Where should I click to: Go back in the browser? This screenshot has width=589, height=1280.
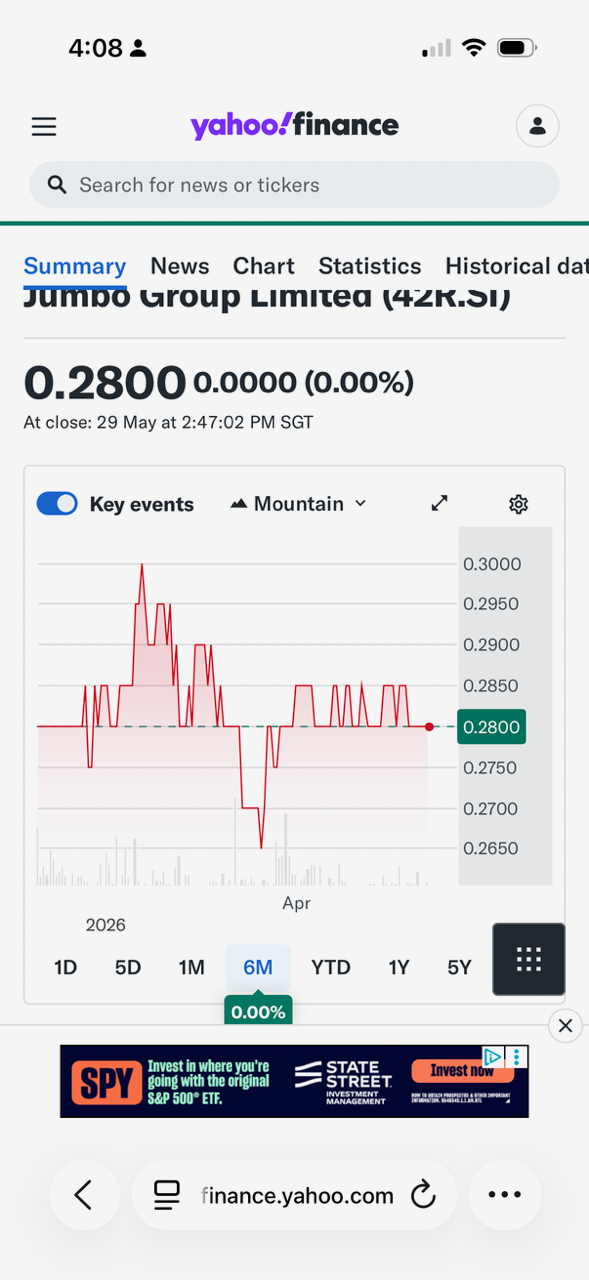point(84,1195)
